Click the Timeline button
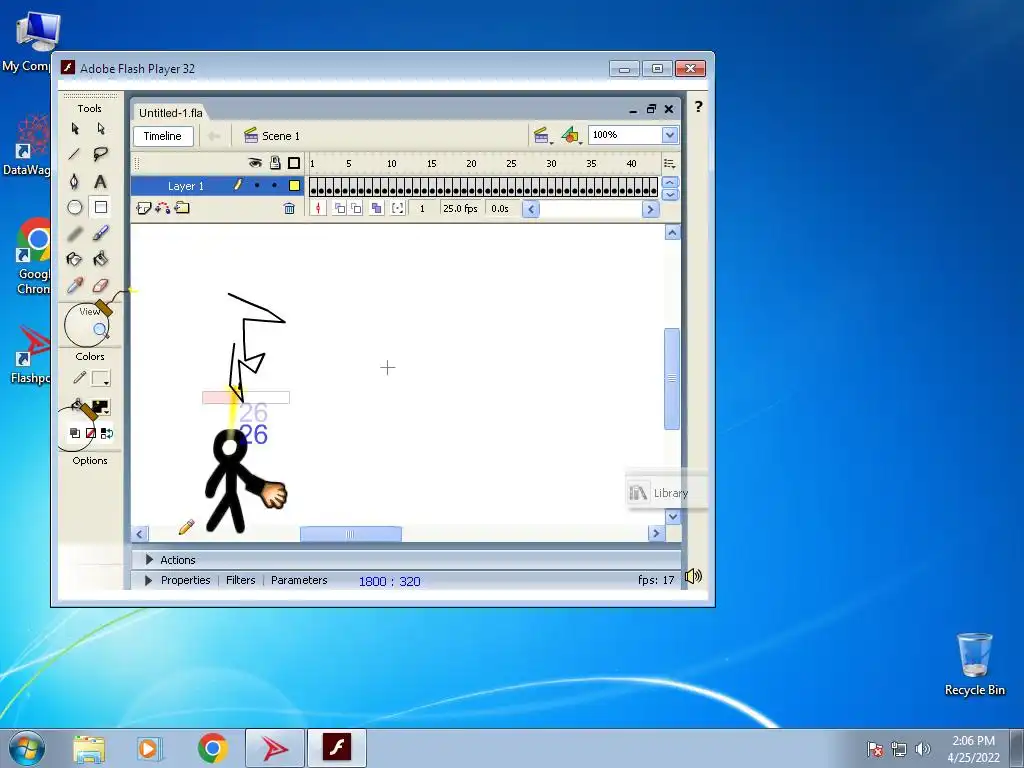 (x=163, y=136)
